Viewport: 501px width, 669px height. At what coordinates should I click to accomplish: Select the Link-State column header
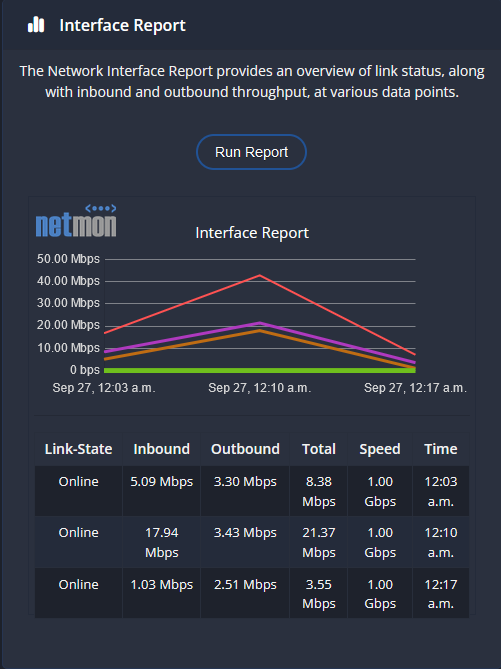(x=79, y=449)
